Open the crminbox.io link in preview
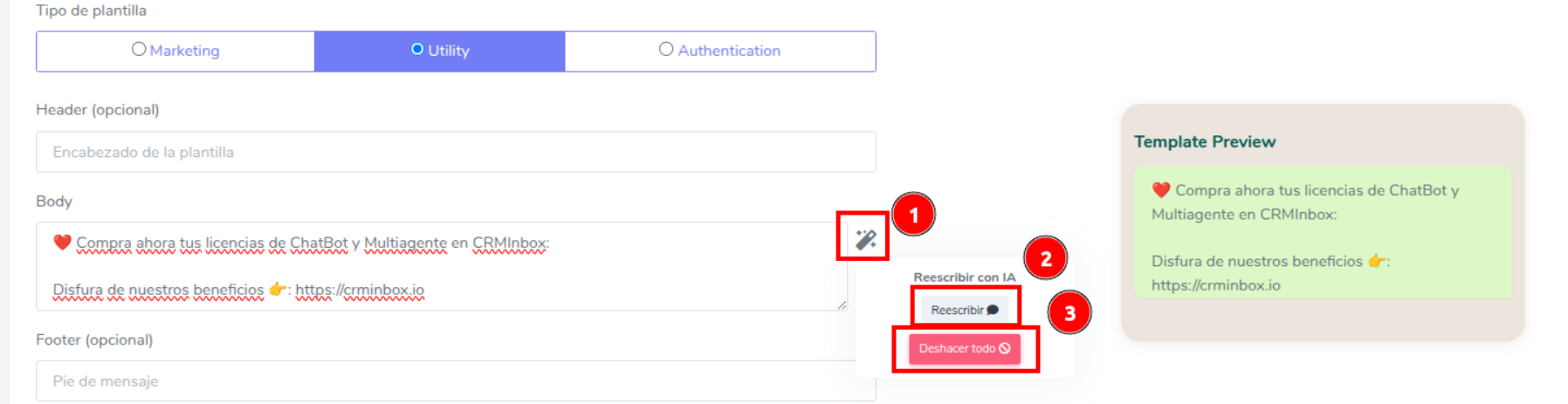1568x404 pixels. 1215,285
